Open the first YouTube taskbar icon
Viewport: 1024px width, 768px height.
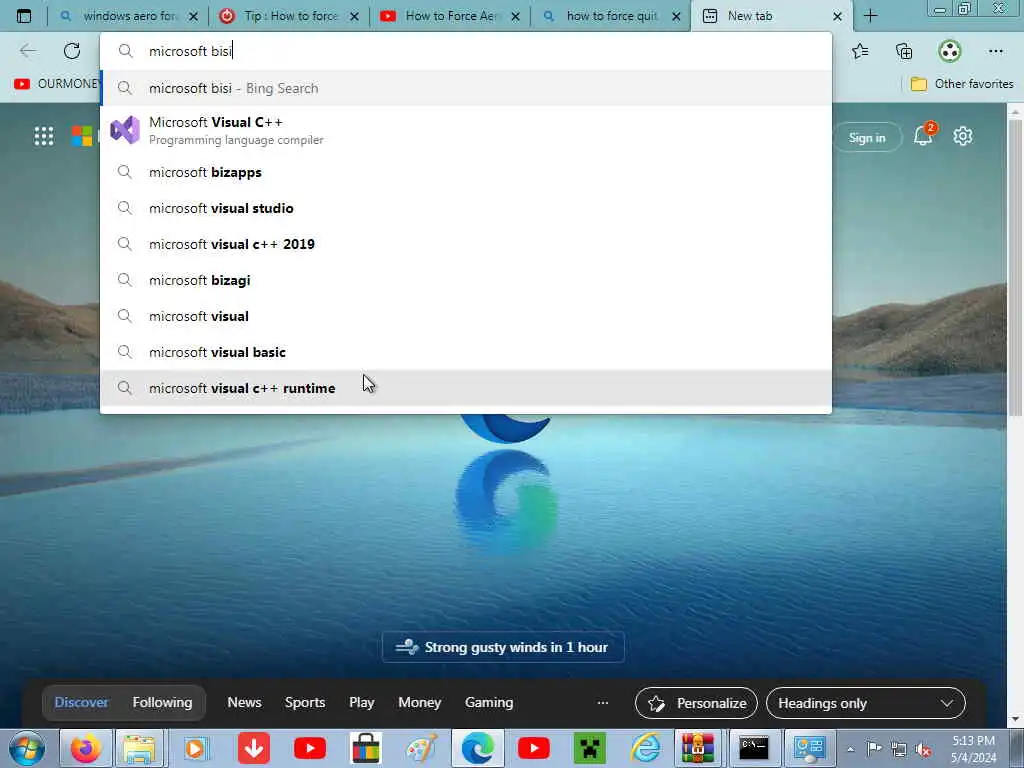[x=310, y=748]
